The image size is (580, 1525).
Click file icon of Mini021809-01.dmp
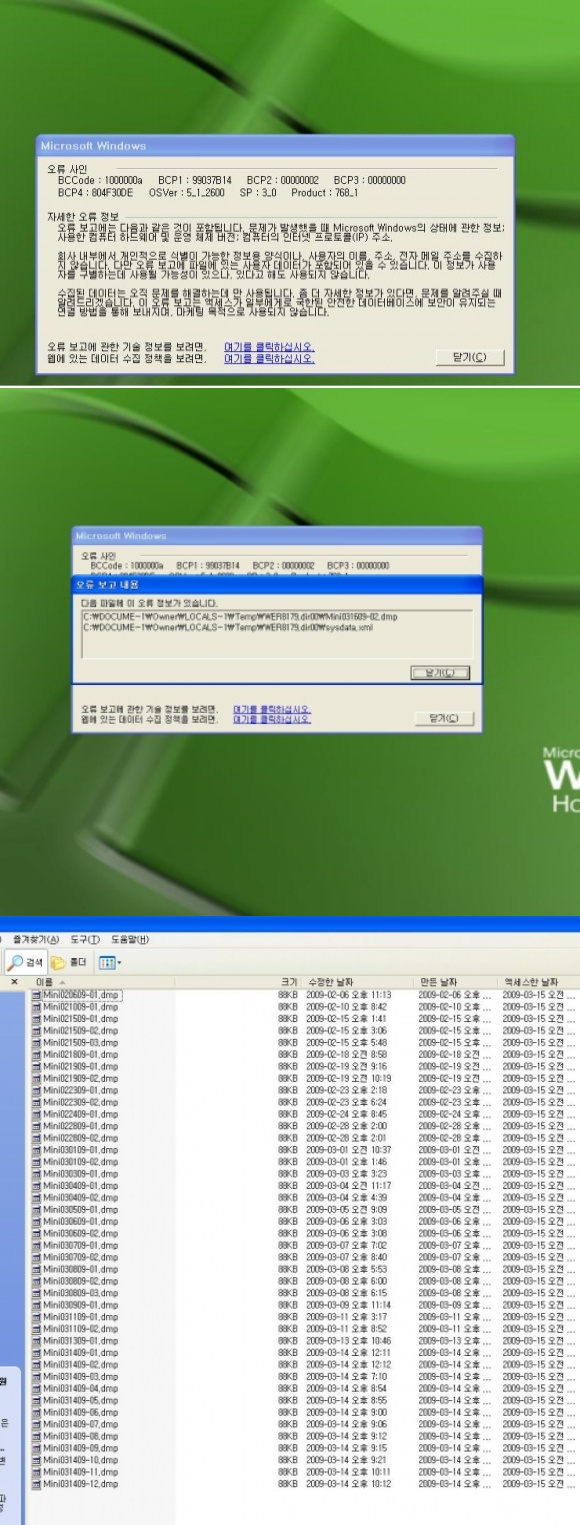(36, 1054)
